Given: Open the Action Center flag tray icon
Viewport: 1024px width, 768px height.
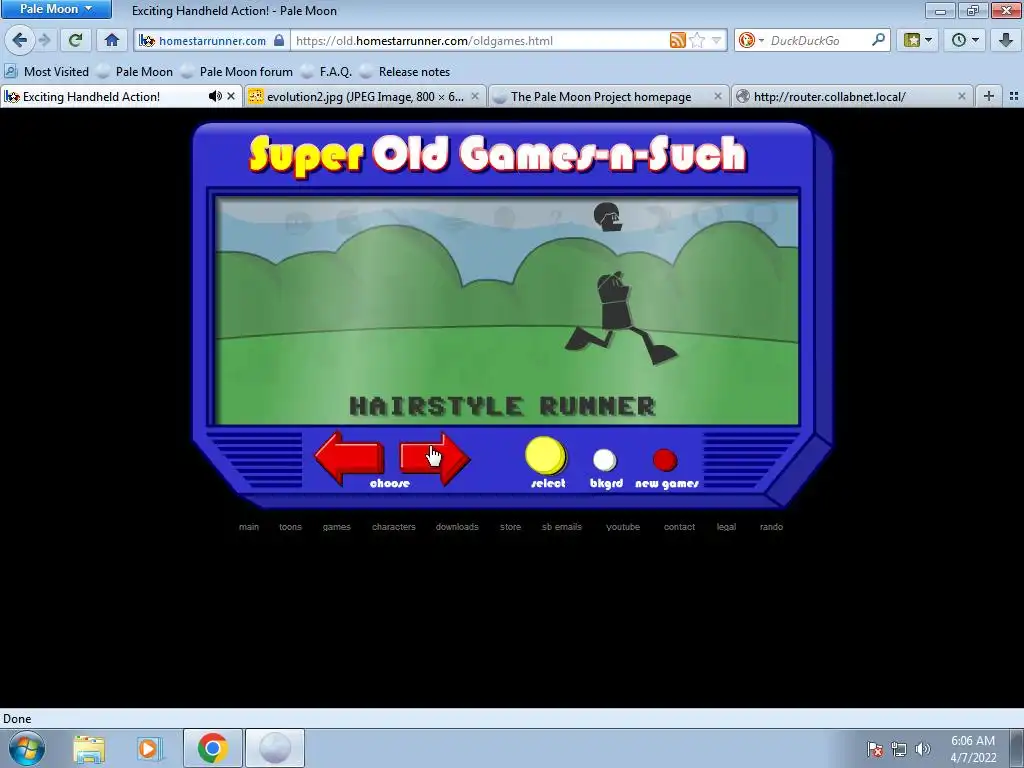Looking at the screenshot, I should point(874,749).
